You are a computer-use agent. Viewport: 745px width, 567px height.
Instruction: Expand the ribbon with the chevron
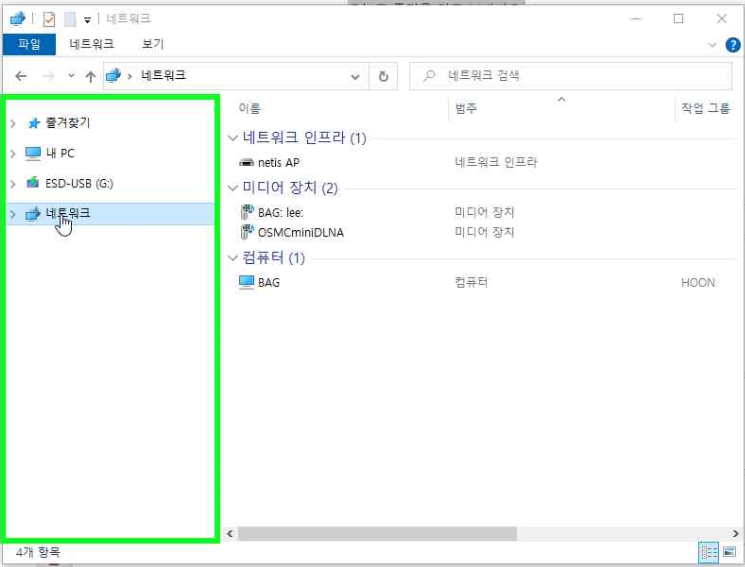tap(712, 45)
